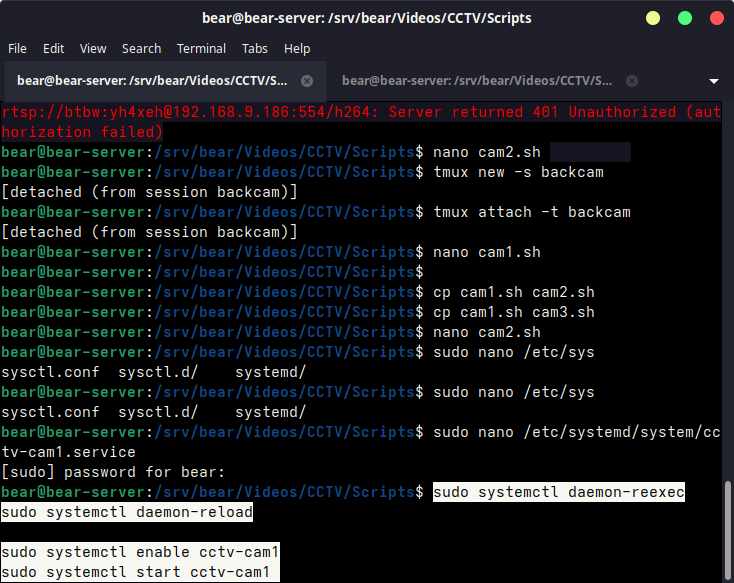734x583 pixels.
Task: Click highlighted 'sudo systemctl enable cctv-cam1' text
Action: click(140, 552)
